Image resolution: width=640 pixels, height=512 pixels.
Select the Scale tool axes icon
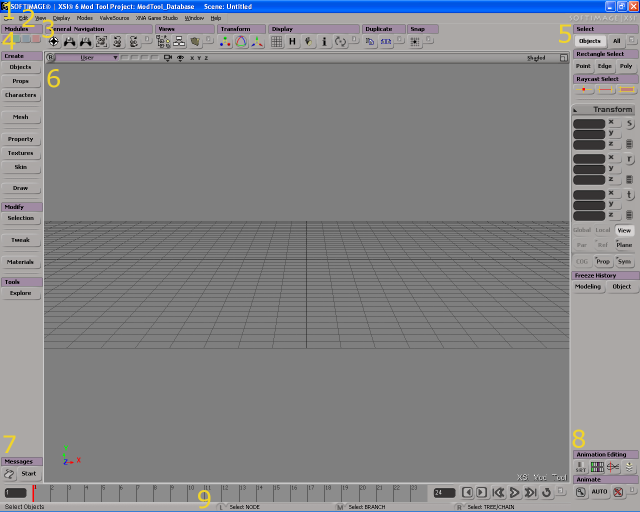(257, 42)
